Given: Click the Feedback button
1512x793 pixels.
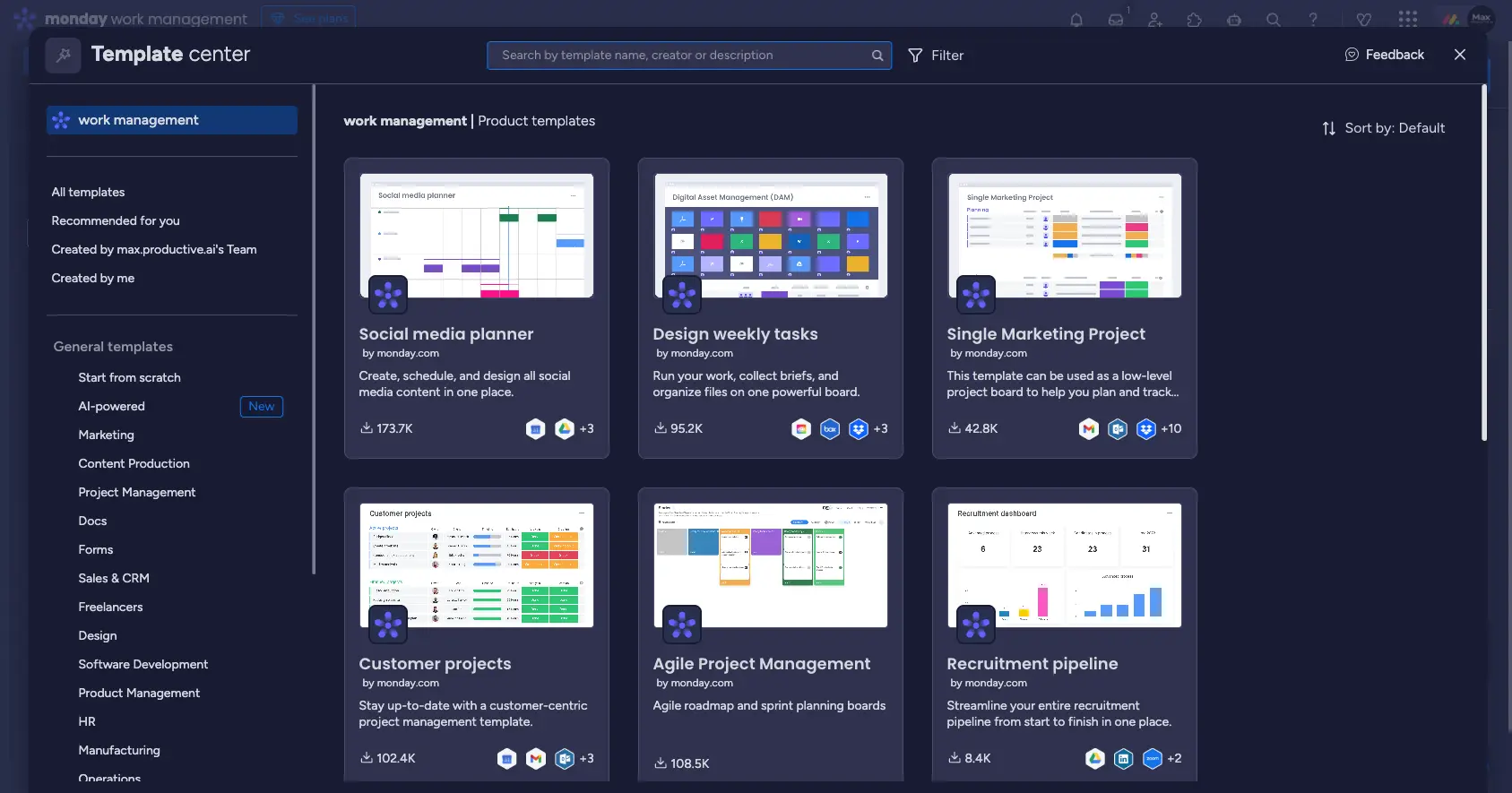Looking at the screenshot, I should (x=1384, y=55).
